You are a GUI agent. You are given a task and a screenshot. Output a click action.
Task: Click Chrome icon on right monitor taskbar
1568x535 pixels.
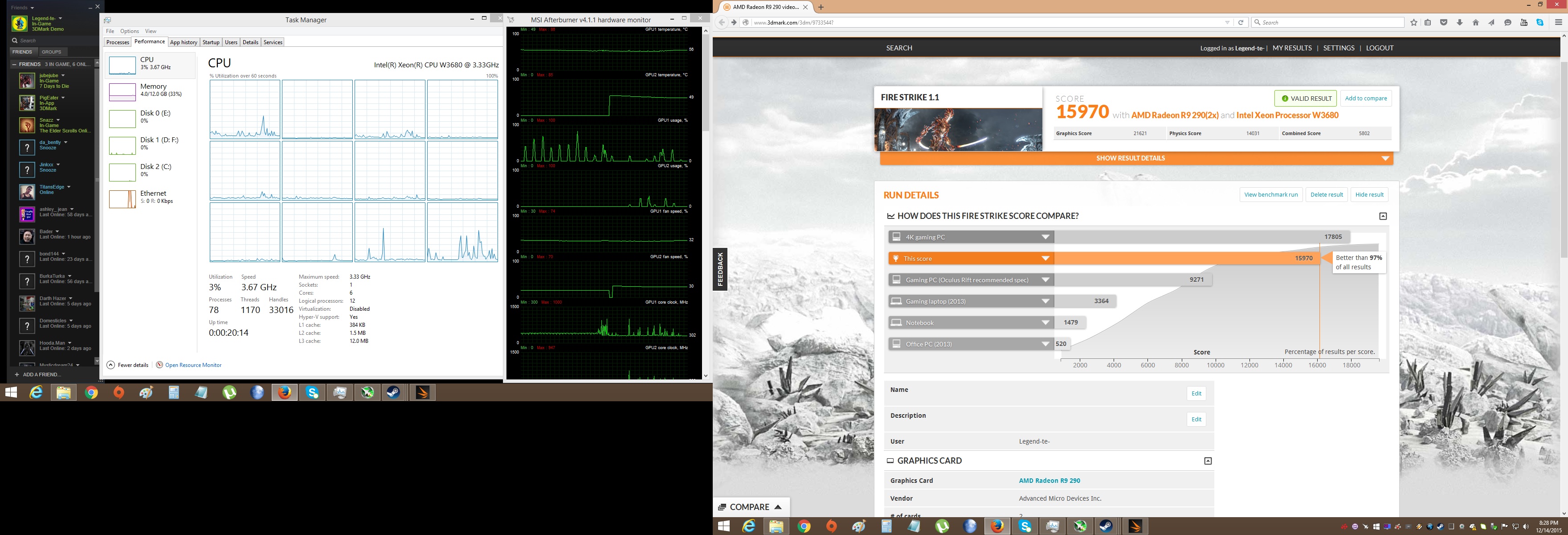coord(804,527)
